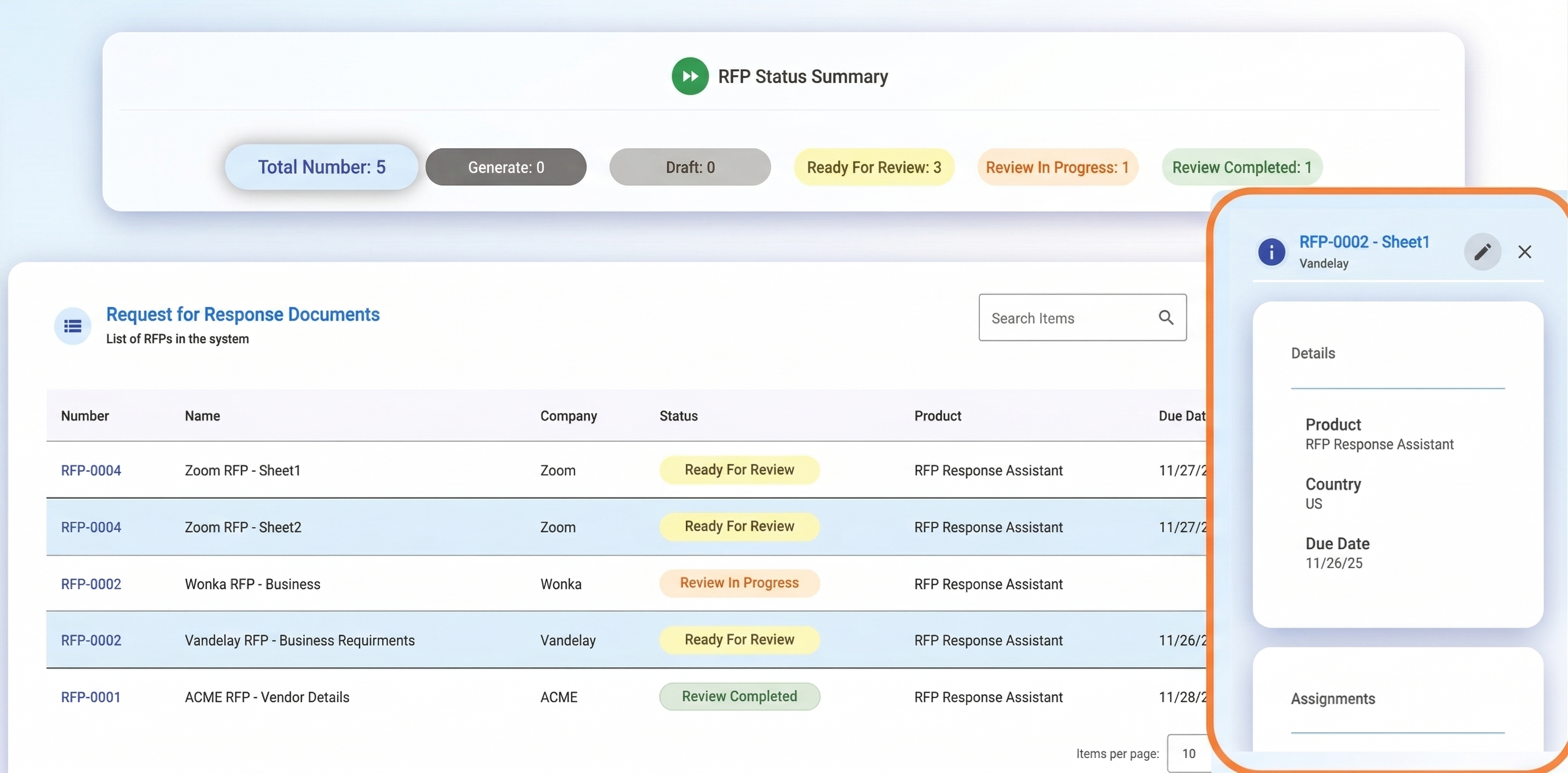Click Ready For Review badge in Sheet2 row
This screenshot has width=1568, height=773.
pyautogui.click(x=739, y=526)
